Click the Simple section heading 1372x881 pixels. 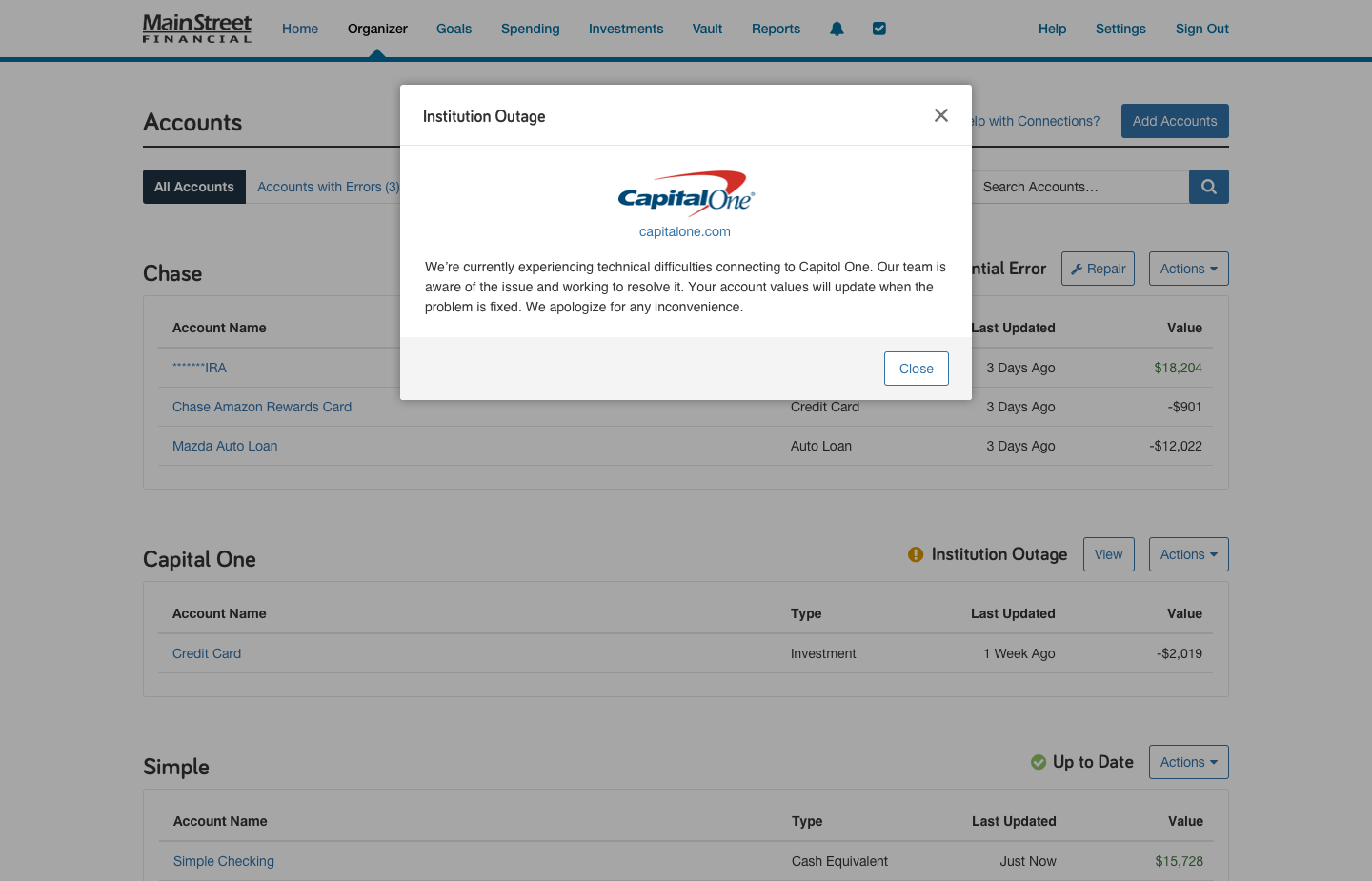click(x=176, y=767)
